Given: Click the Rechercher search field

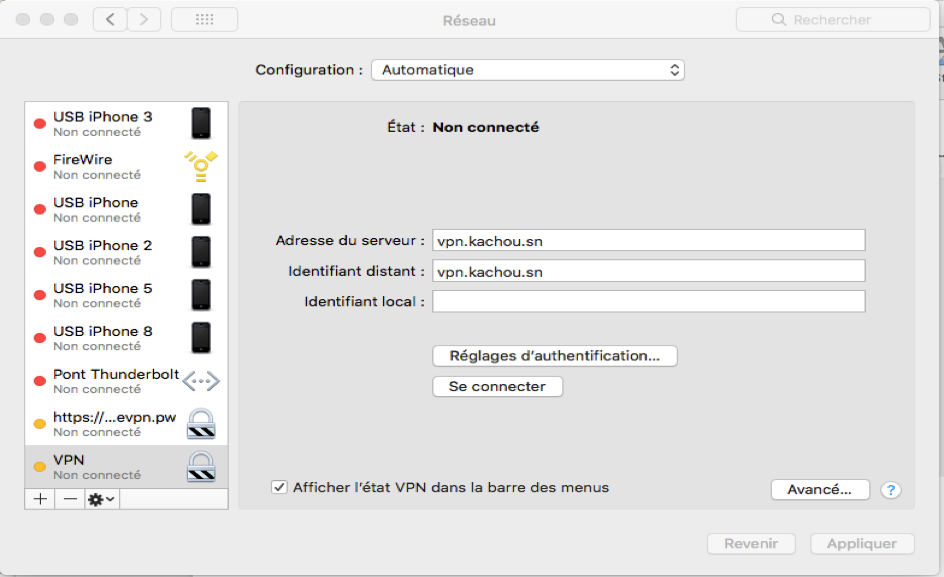Looking at the screenshot, I should 833,20.
